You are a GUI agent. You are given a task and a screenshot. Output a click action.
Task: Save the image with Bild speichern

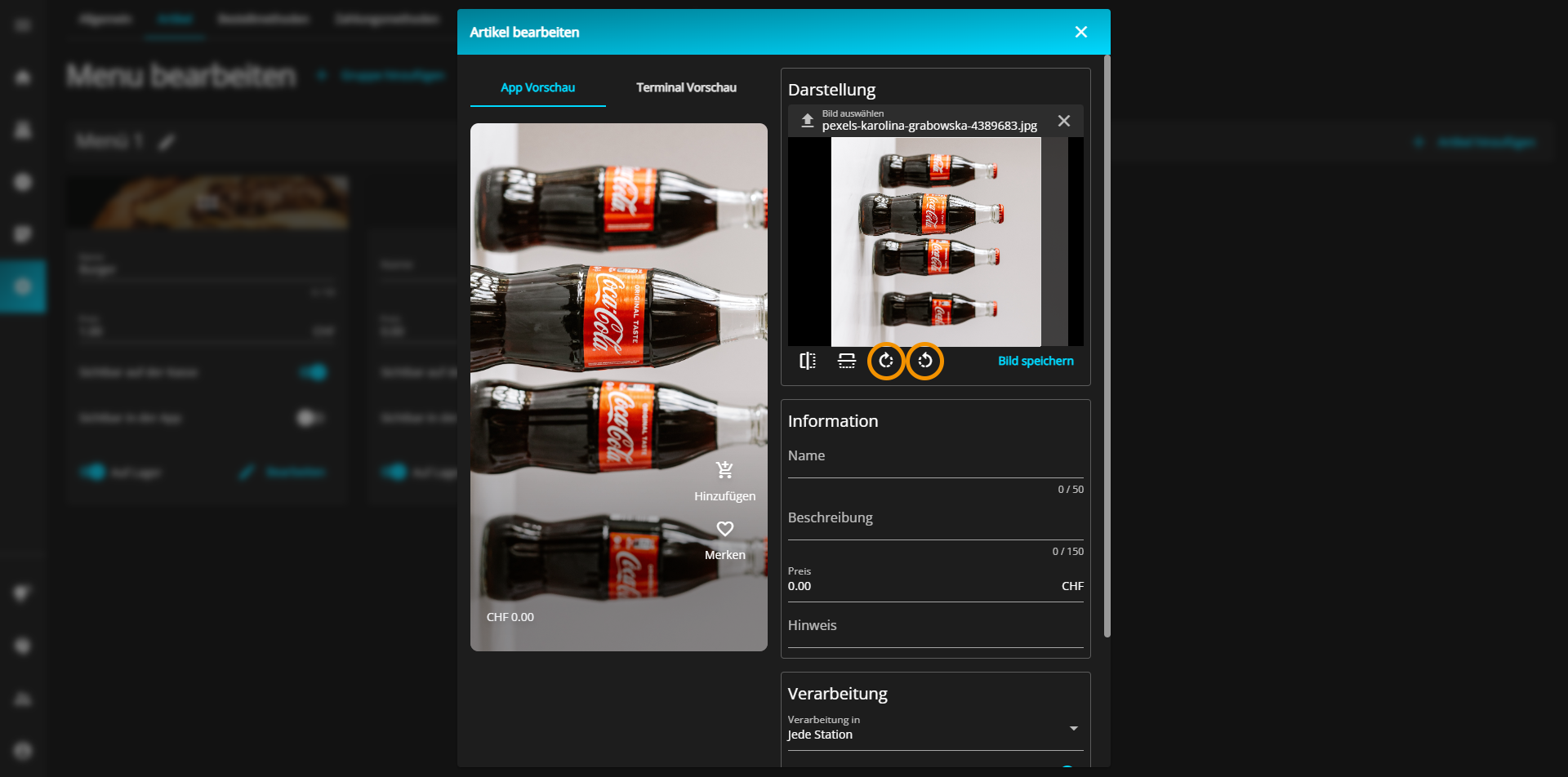point(1036,361)
